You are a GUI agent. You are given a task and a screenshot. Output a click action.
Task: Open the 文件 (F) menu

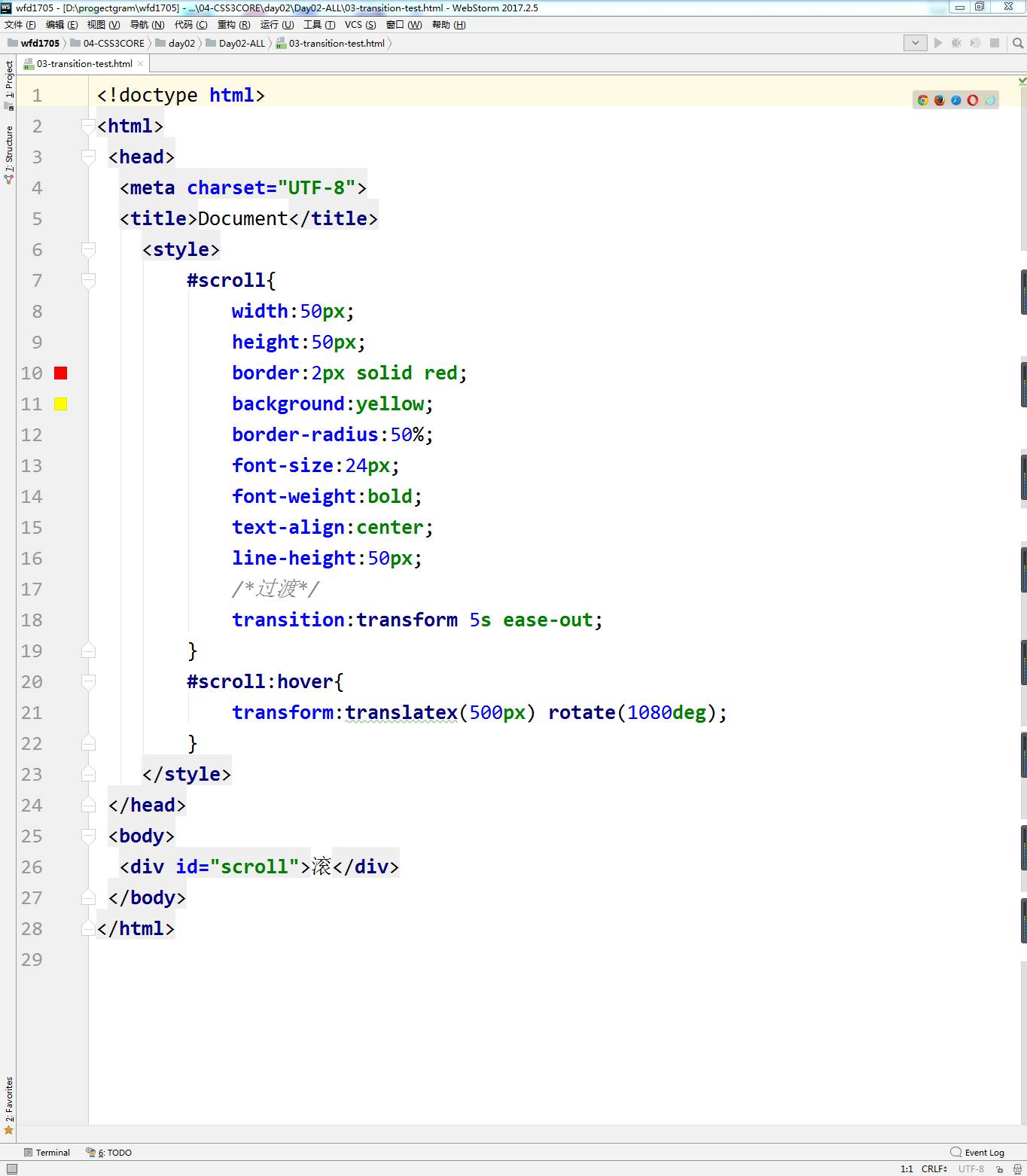click(x=20, y=25)
